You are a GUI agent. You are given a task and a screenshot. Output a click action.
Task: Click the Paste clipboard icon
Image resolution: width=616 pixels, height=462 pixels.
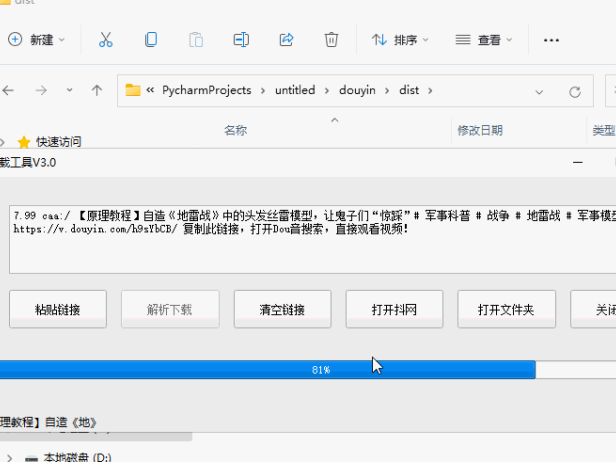click(196, 40)
